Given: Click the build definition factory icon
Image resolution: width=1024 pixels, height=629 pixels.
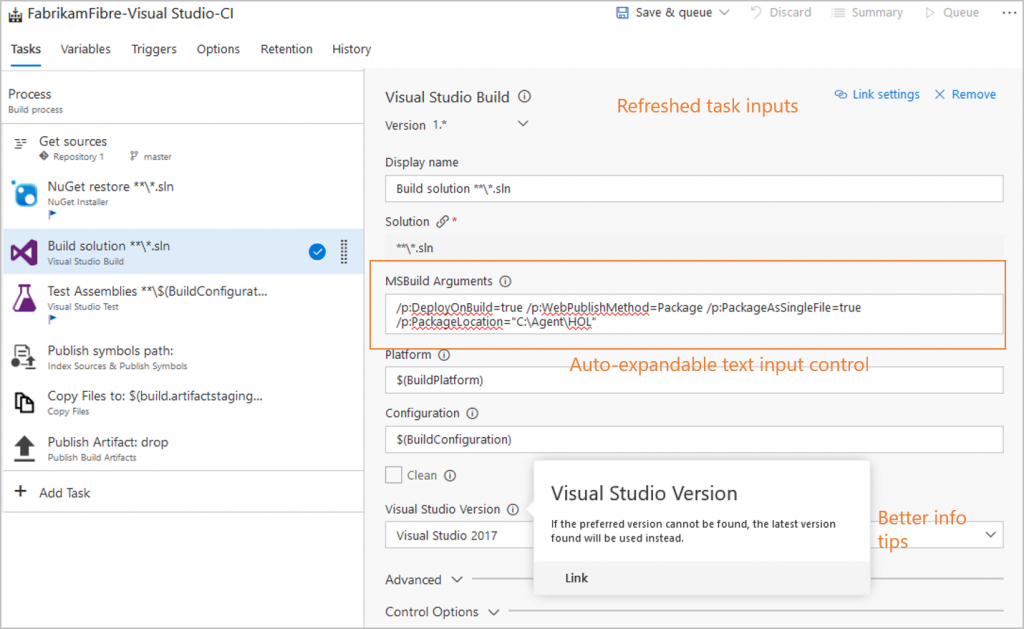Looking at the screenshot, I should pyautogui.click(x=15, y=14).
